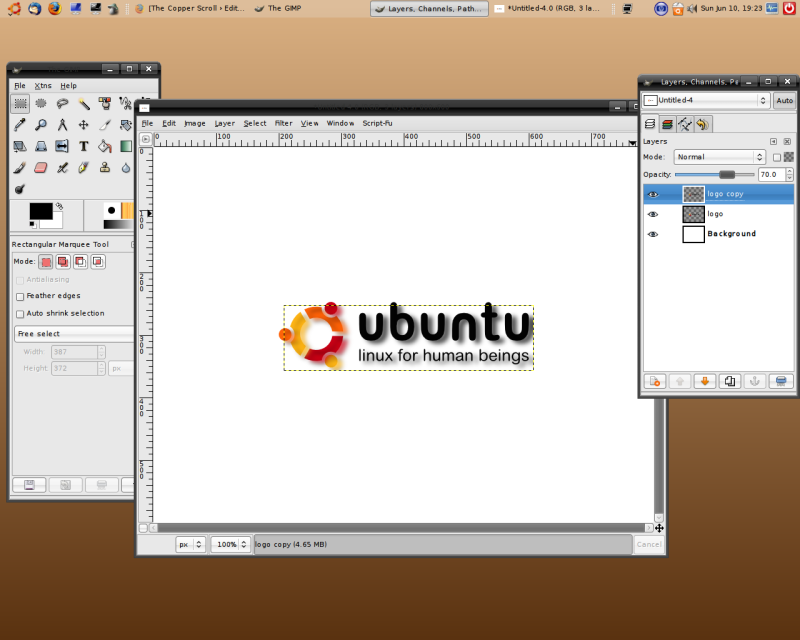Select the Intelligent Scissors tool
The image size is (800, 640).
(x=126, y=104)
